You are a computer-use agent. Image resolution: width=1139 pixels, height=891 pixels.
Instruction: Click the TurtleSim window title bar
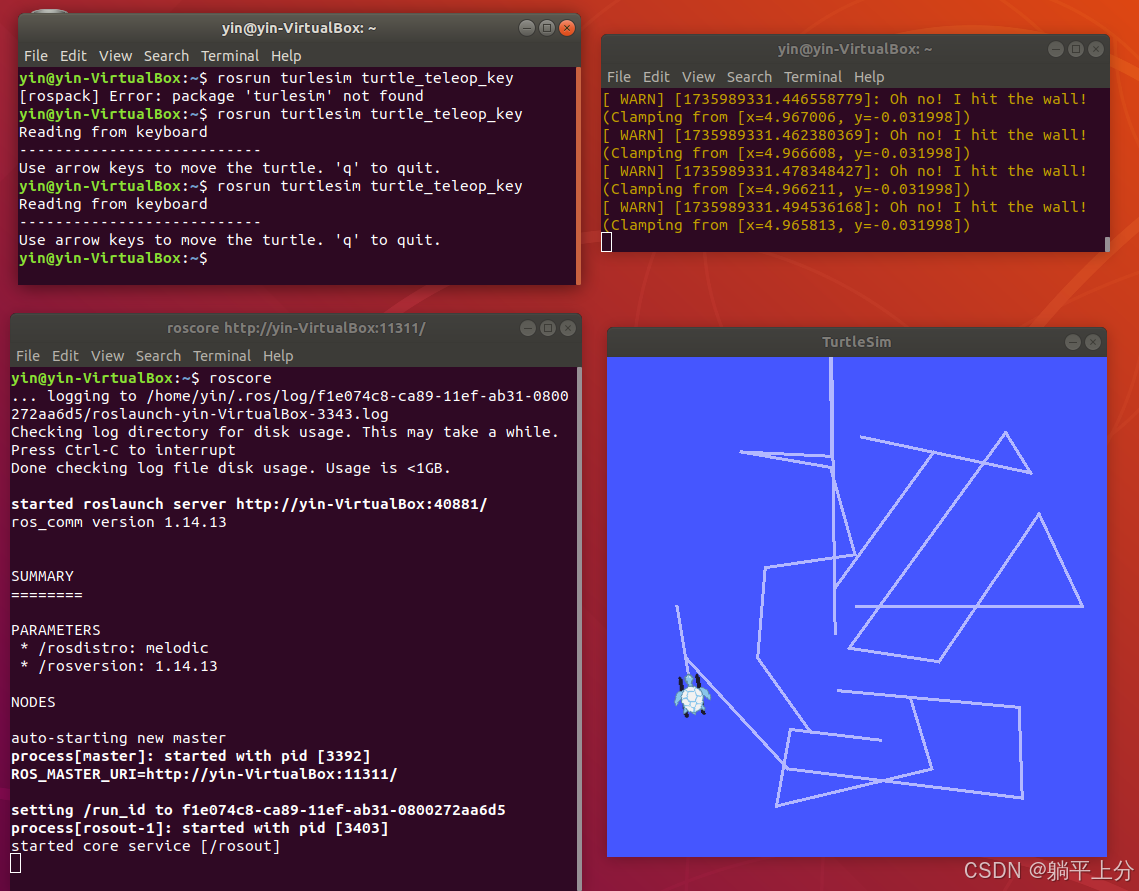pyautogui.click(x=856, y=342)
